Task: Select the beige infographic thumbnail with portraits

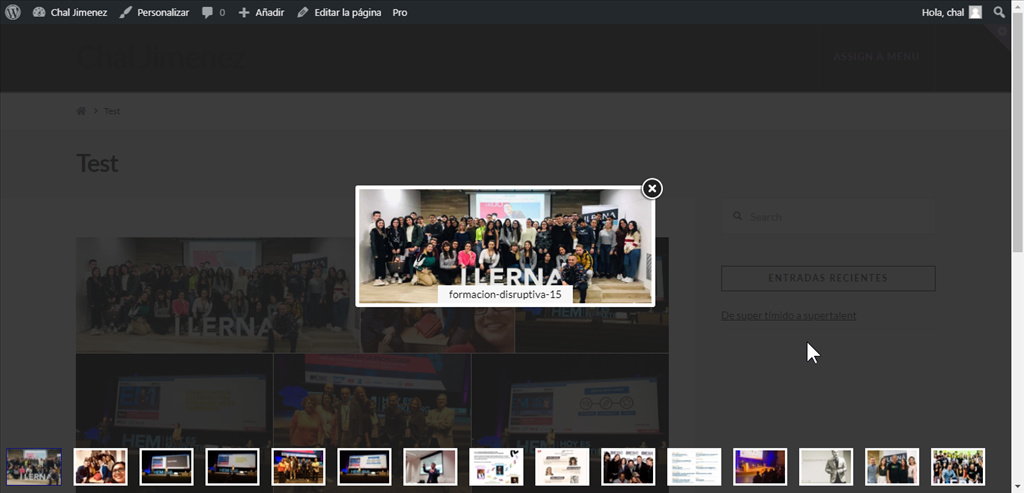Action: (x=562, y=467)
